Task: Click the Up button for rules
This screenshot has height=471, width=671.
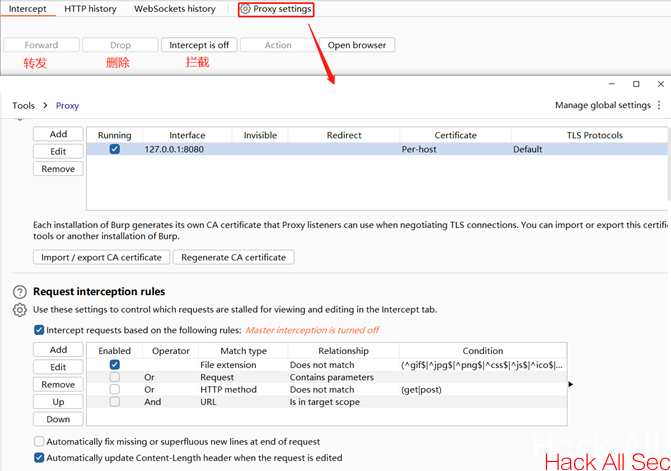Action: [x=58, y=402]
